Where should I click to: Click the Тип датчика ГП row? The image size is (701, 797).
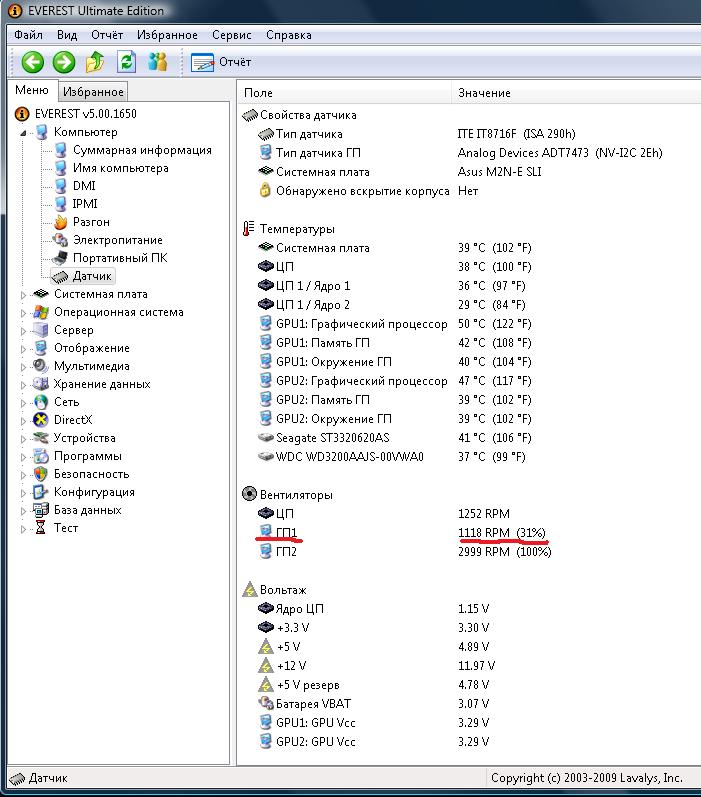[x=461, y=153]
